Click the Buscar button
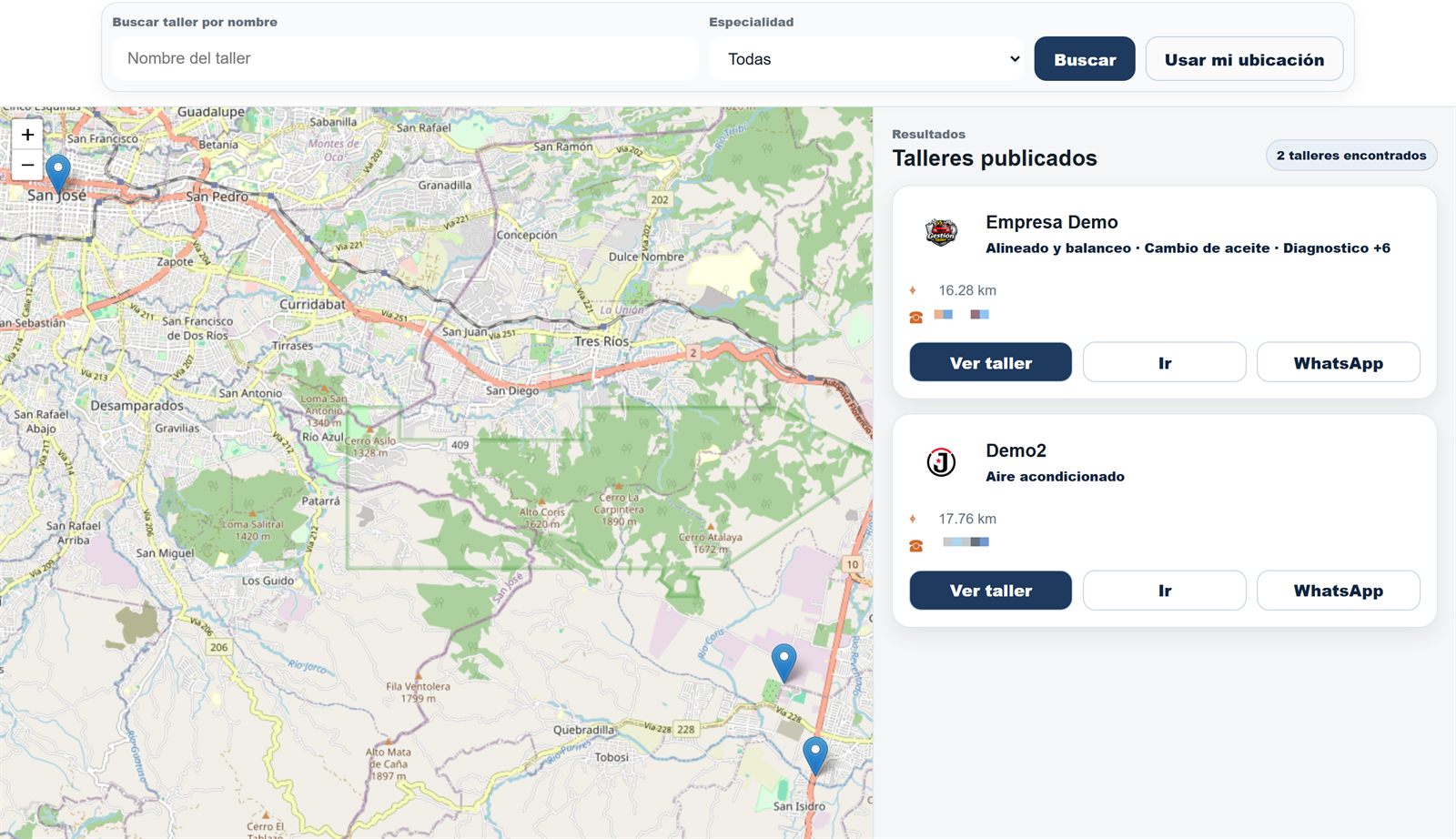This screenshot has width=1456, height=839. [x=1085, y=59]
